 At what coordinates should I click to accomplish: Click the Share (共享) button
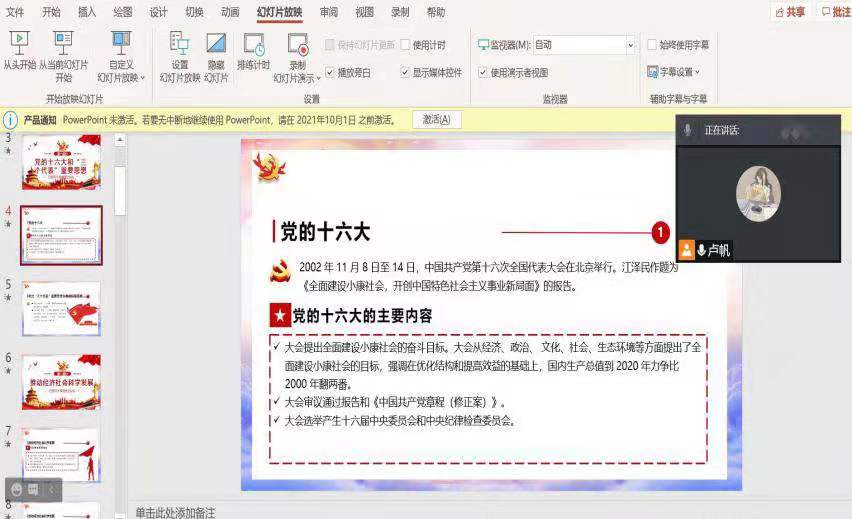790,12
